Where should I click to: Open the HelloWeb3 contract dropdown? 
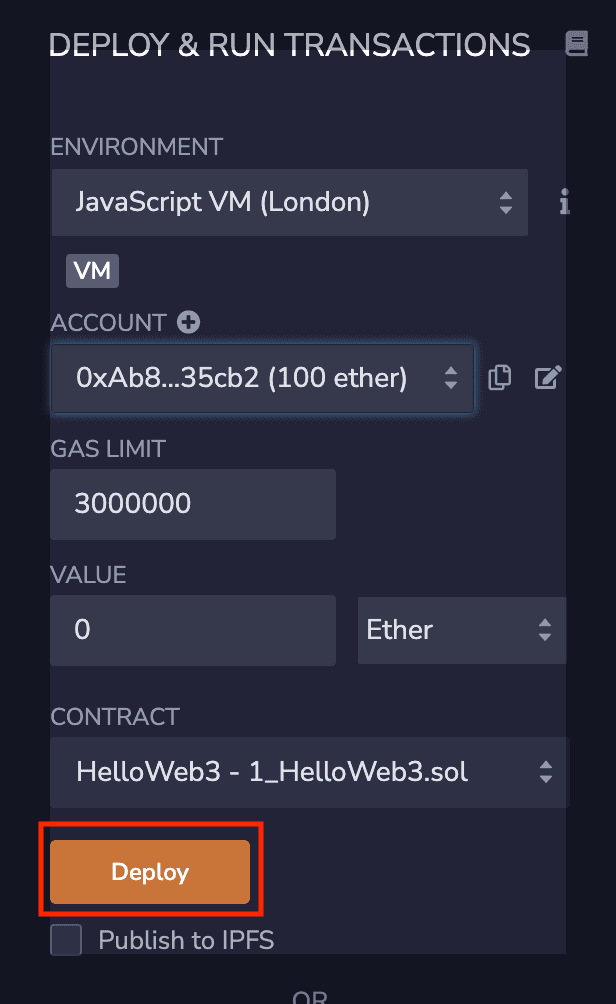[290, 772]
